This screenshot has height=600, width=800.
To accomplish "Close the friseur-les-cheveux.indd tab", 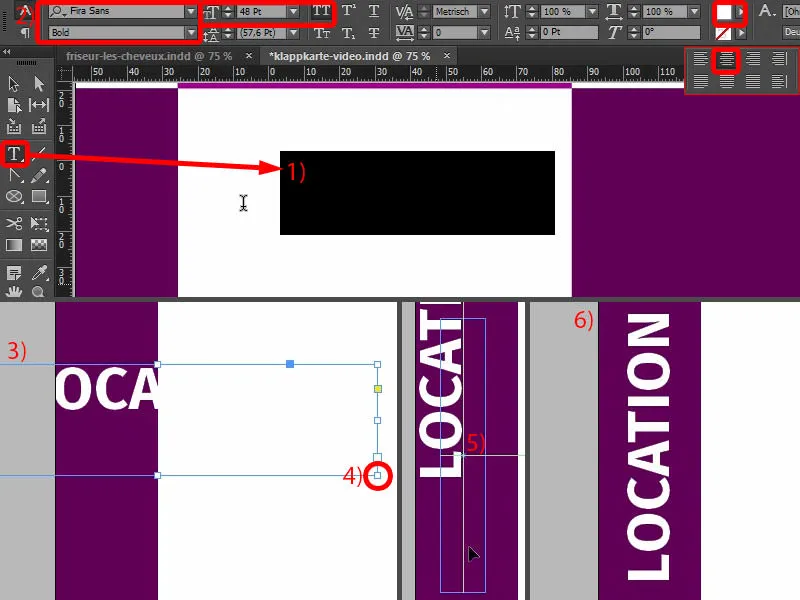I will tap(248, 55).
